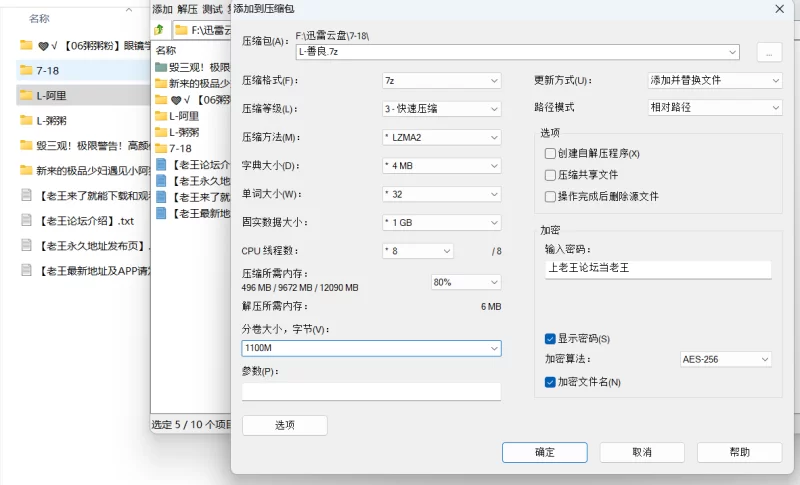
Task: Click the 7-18 folder icon in 7-Zip list
Action: click(161, 148)
